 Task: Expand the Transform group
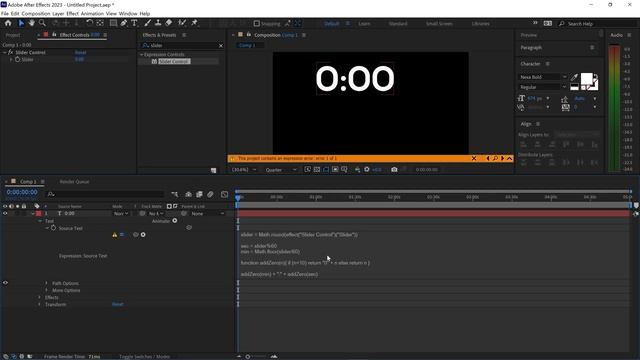tap(40, 304)
